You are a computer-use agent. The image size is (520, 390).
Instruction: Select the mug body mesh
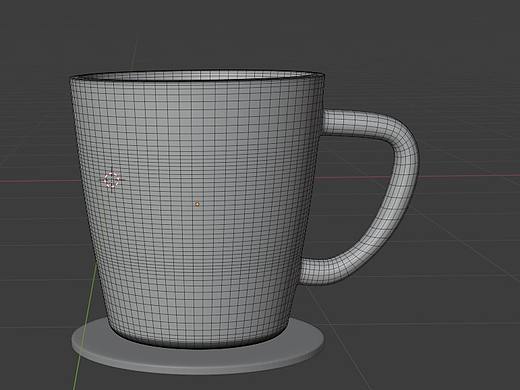tap(197, 208)
